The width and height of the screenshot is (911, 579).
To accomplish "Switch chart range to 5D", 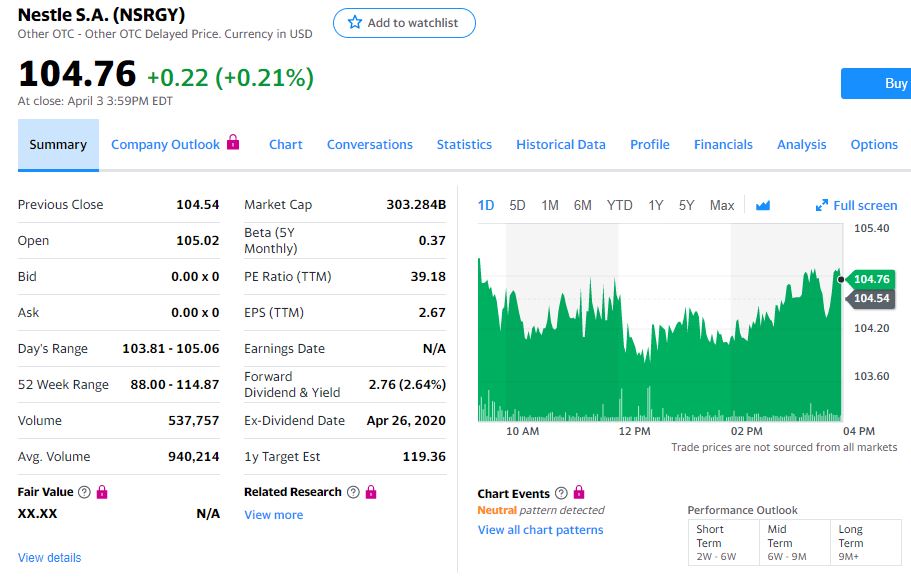I will pyautogui.click(x=517, y=205).
